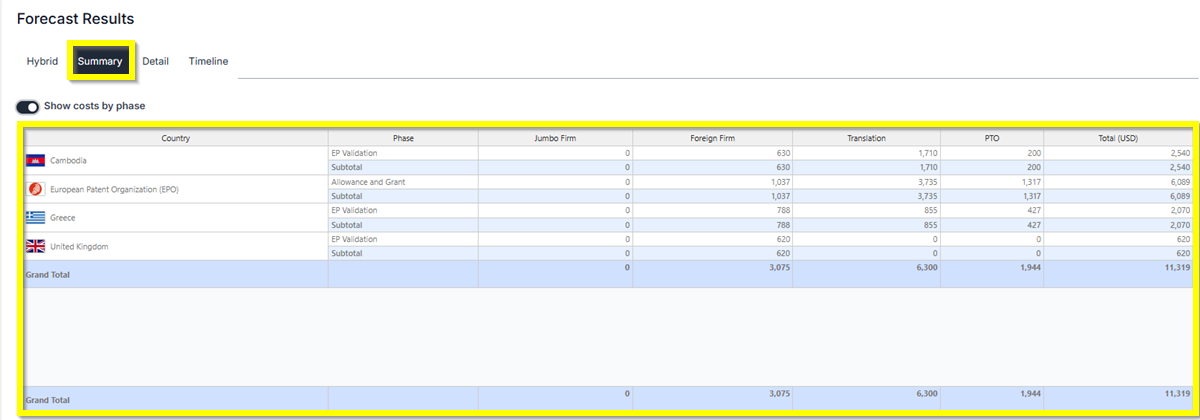Click the Total (USD) column header

tap(1118, 138)
